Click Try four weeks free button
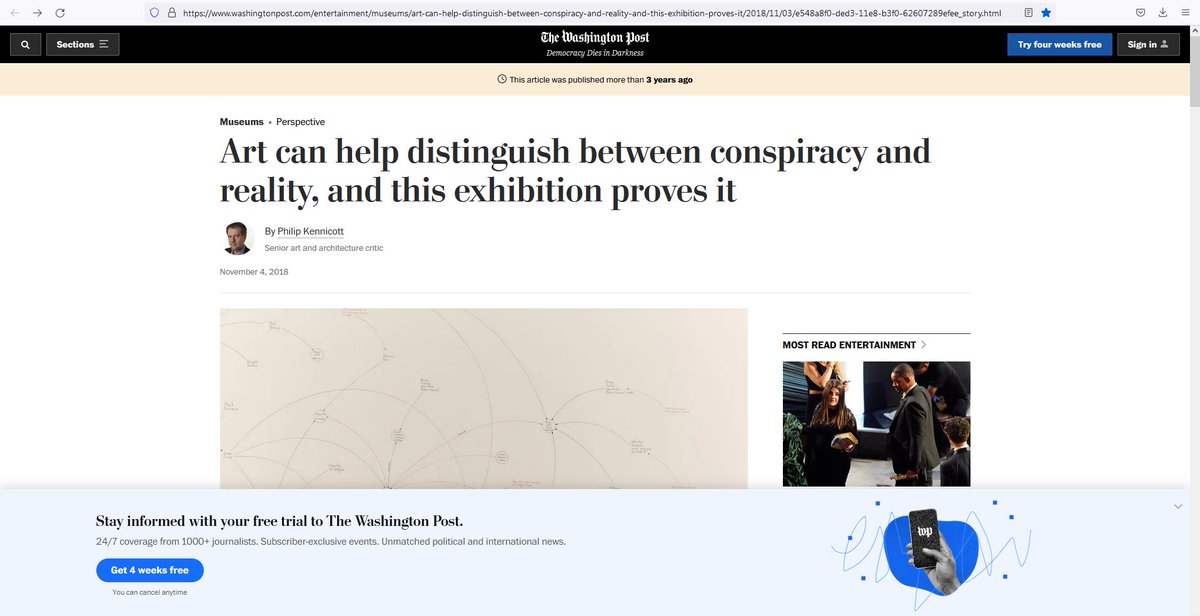This screenshot has height=616, width=1200. coord(1059,44)
